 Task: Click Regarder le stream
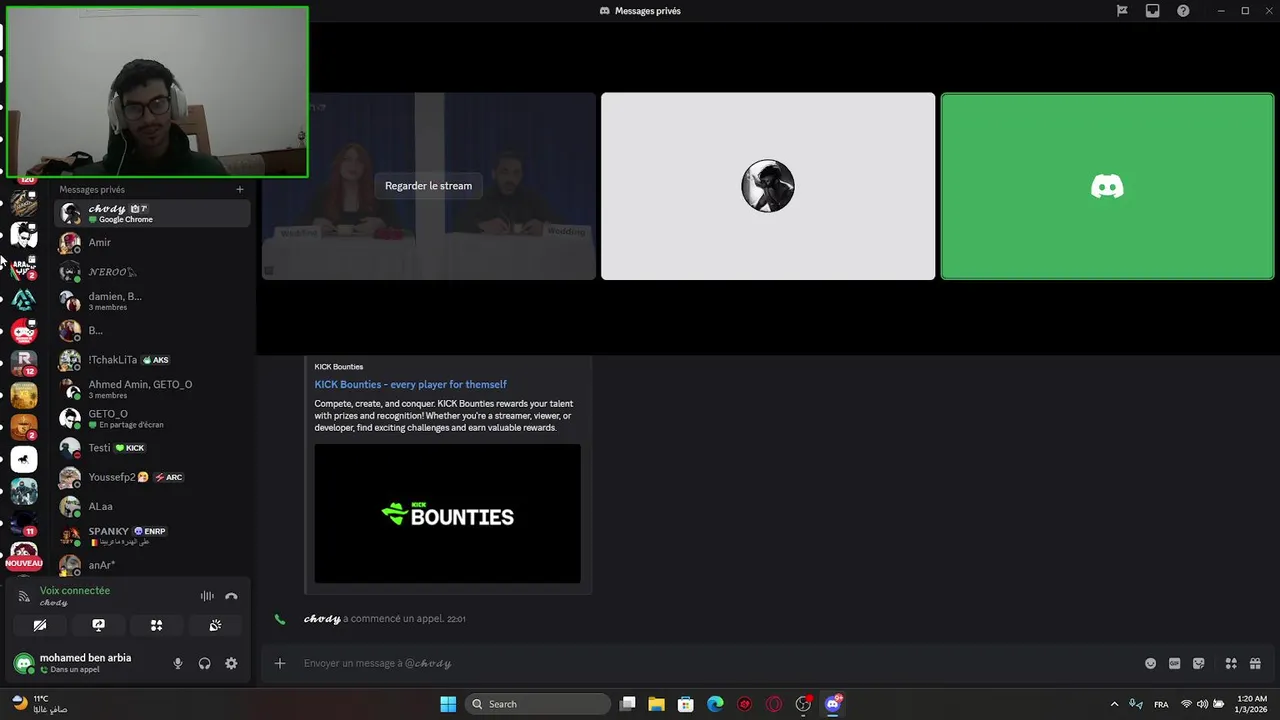(x=428, y=186)
